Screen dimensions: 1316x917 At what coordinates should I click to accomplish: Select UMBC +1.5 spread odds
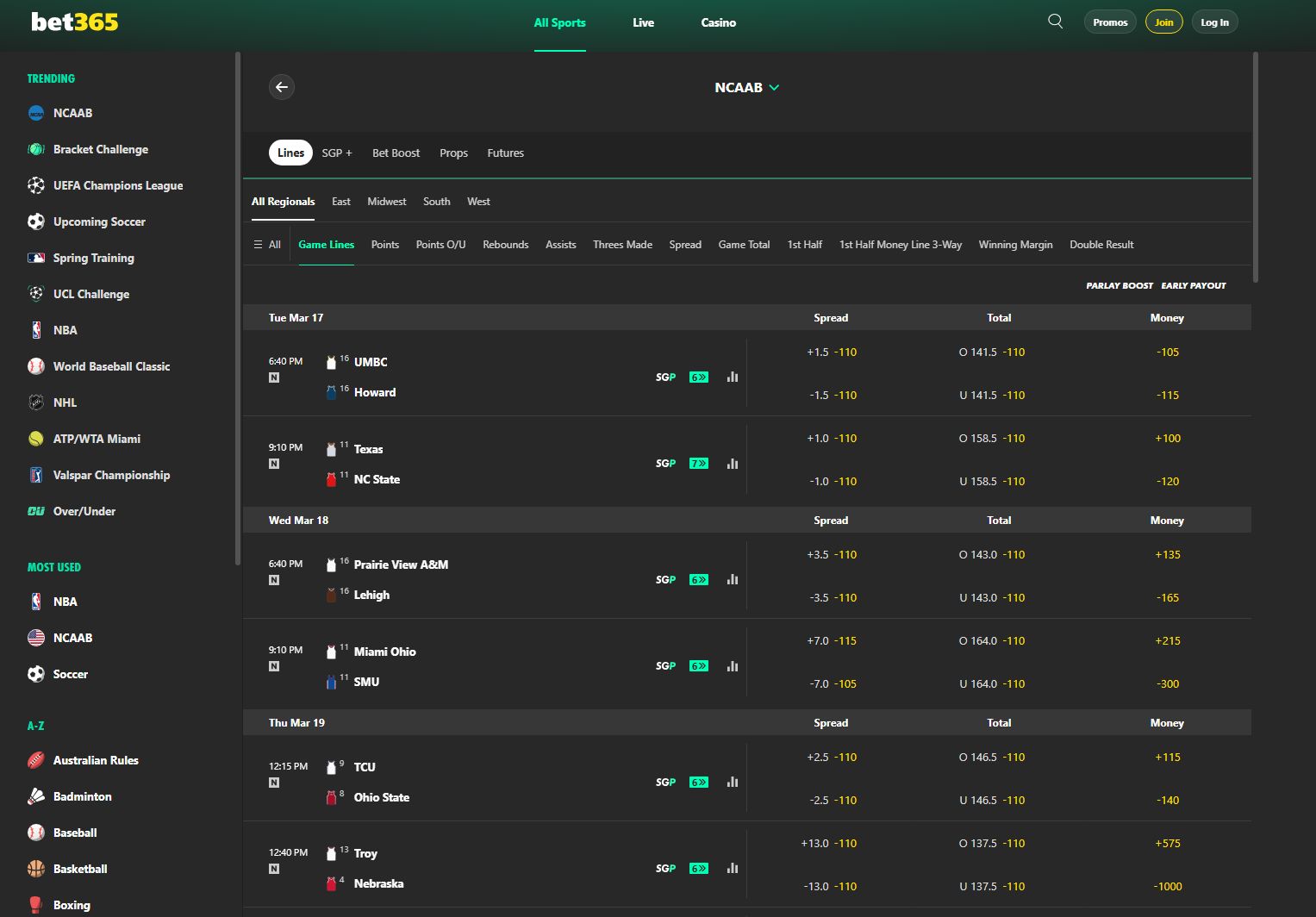pyautogui.click(x=830, y=352)
